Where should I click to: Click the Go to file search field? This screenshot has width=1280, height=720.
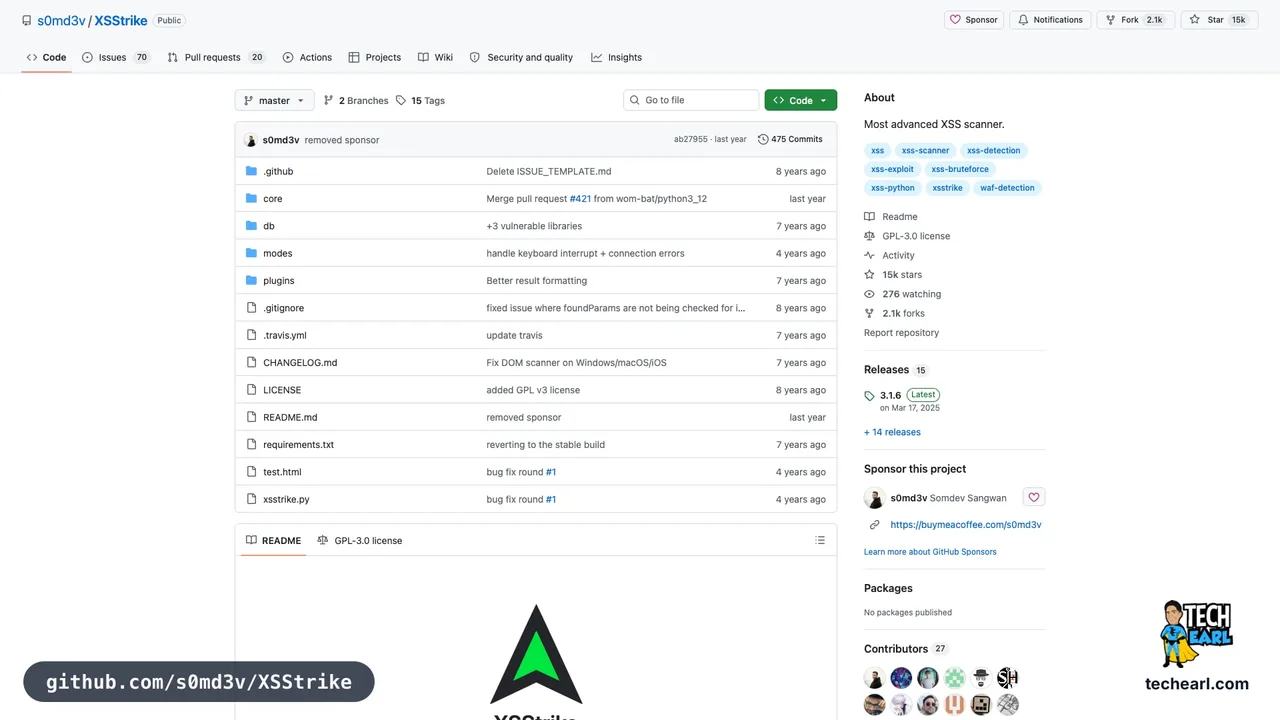point(691,100)
